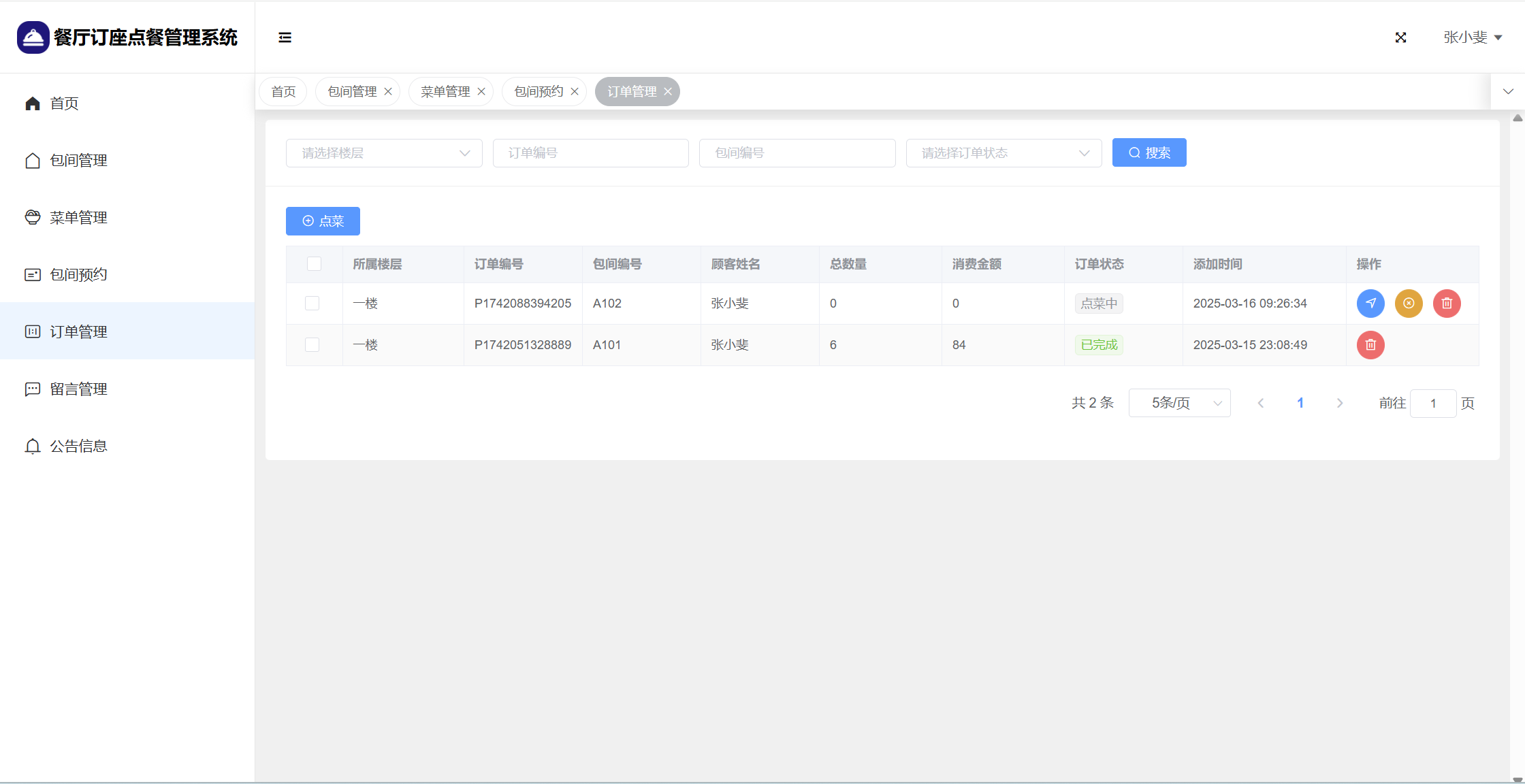
Task: Tick the checkbox for order A102 row
Action: [312, 304]
